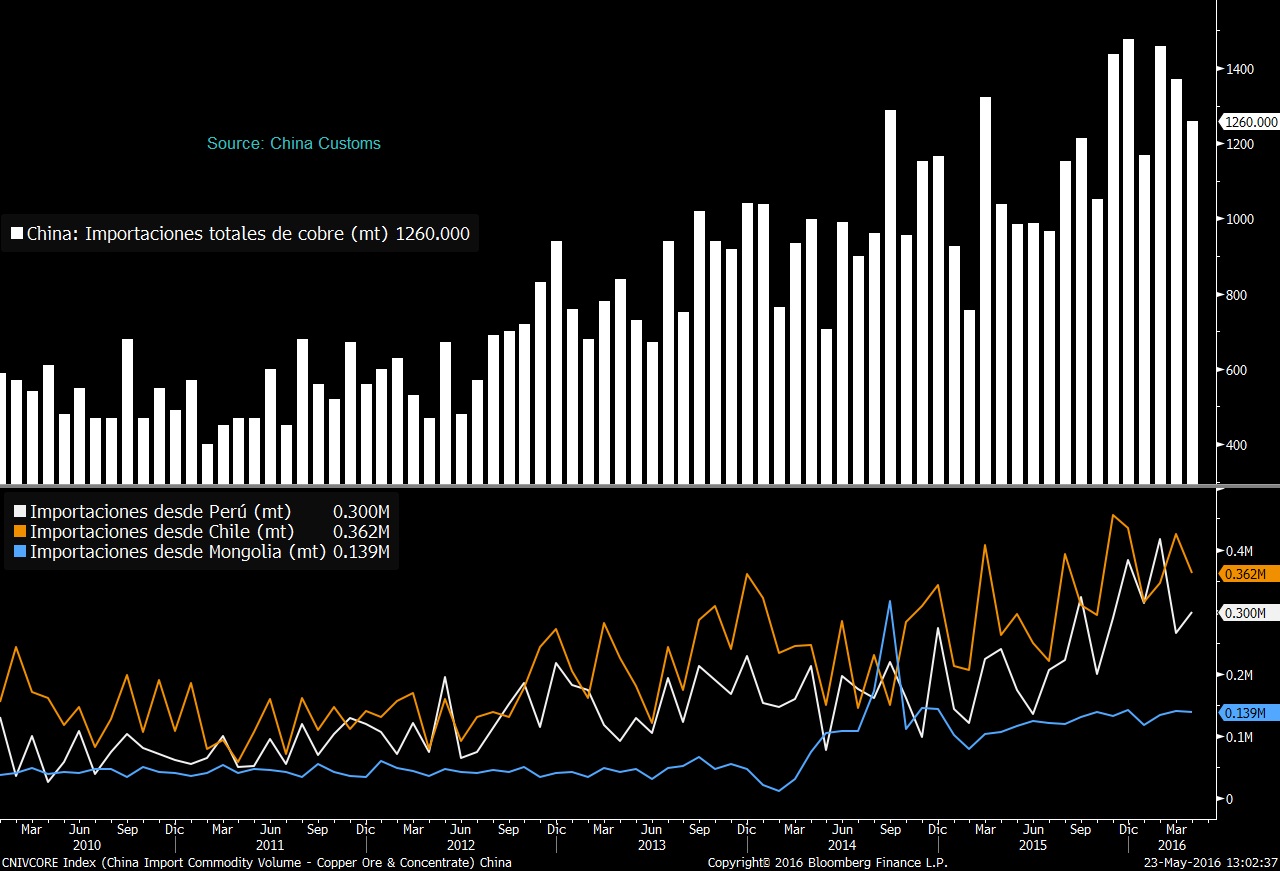Click the 1260.000 last-value tag on axis
Screen dimensions: 1280x871
point(1250,122)
